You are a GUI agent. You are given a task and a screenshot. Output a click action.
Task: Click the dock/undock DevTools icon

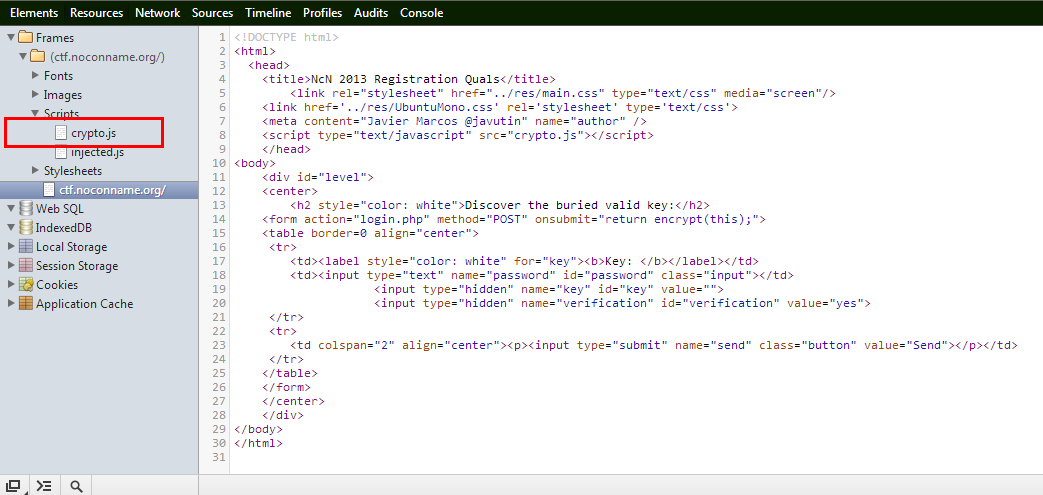point(14,486)
